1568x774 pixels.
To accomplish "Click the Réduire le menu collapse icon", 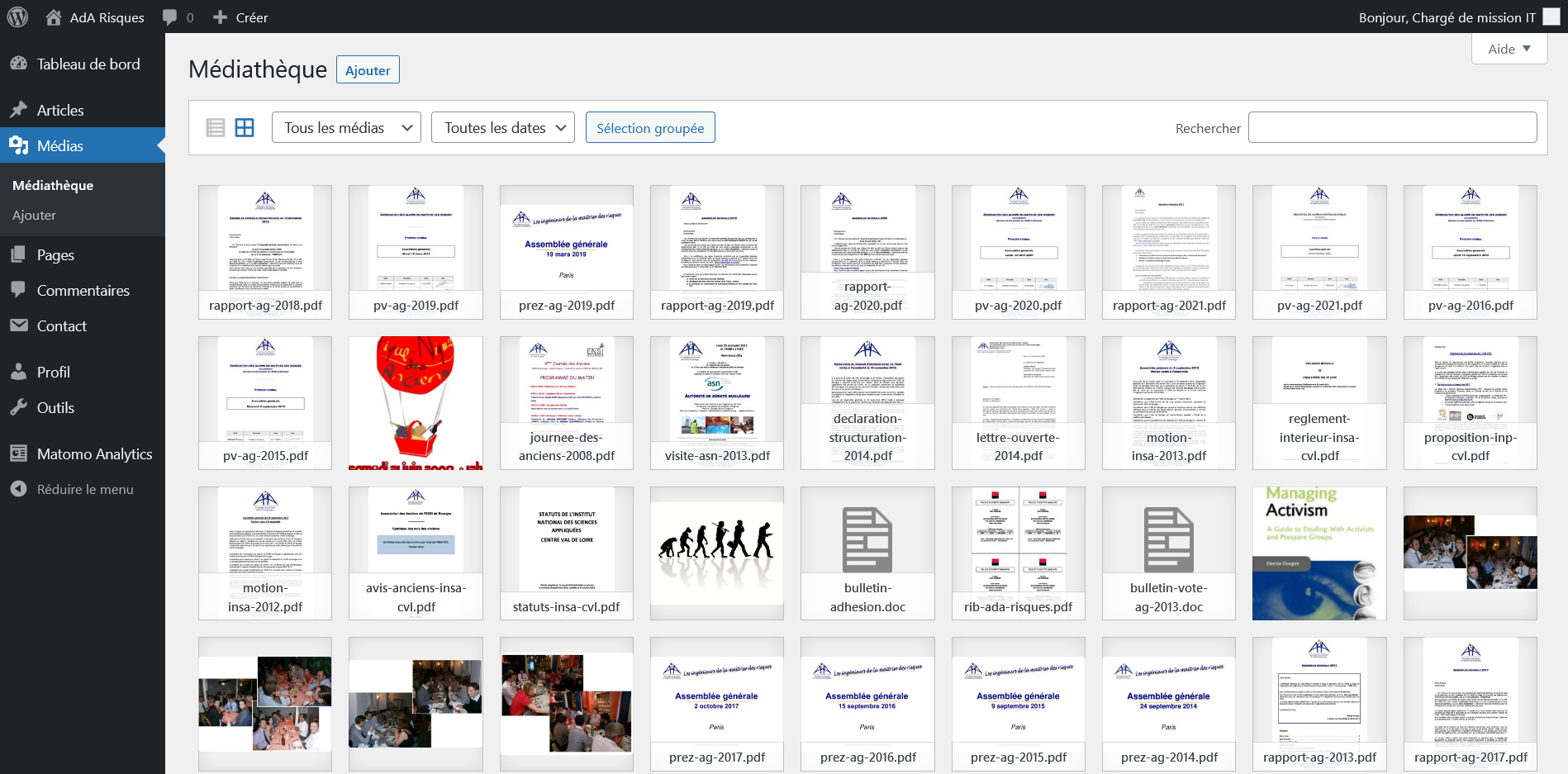I will 18,489.
